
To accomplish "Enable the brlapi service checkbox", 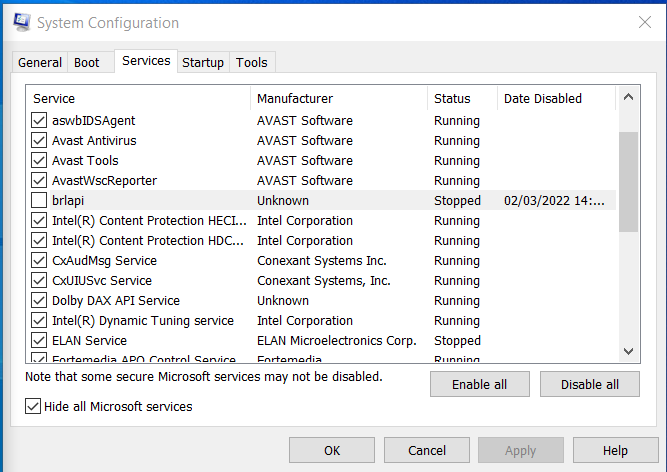I will point(39,200).
